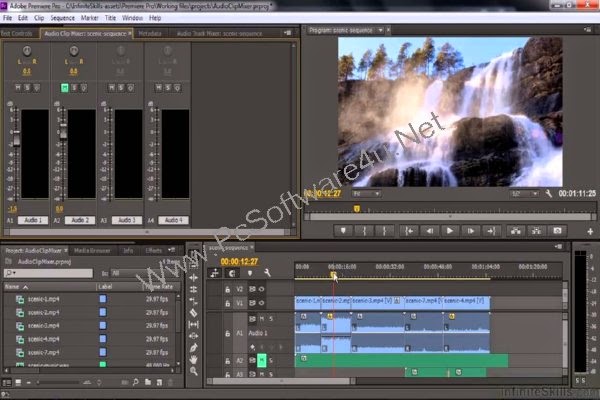
Task: Play the sequence in Program monitor
Action: (x=450, y=231)
